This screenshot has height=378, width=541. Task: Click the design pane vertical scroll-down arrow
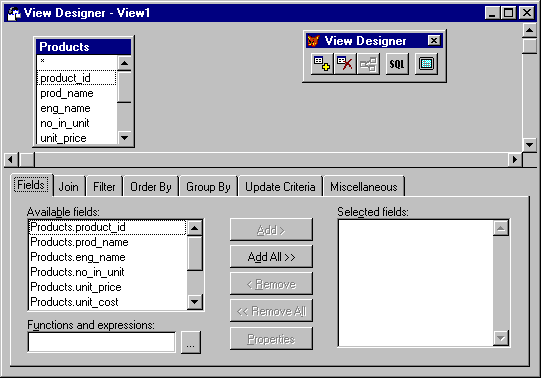529,145
